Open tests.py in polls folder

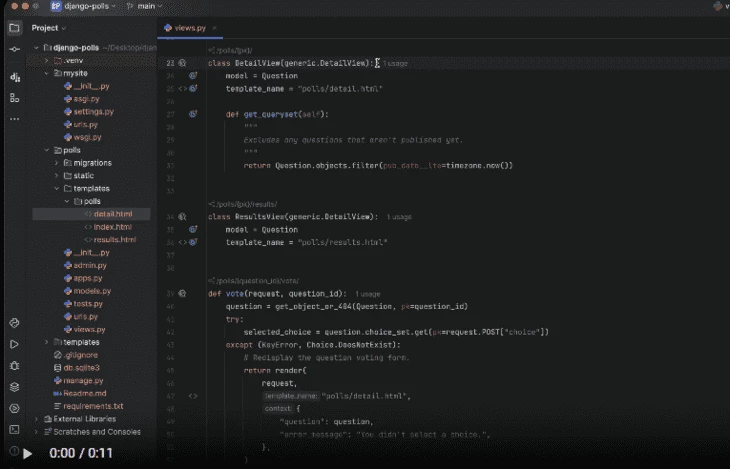[x=83, y=304]
